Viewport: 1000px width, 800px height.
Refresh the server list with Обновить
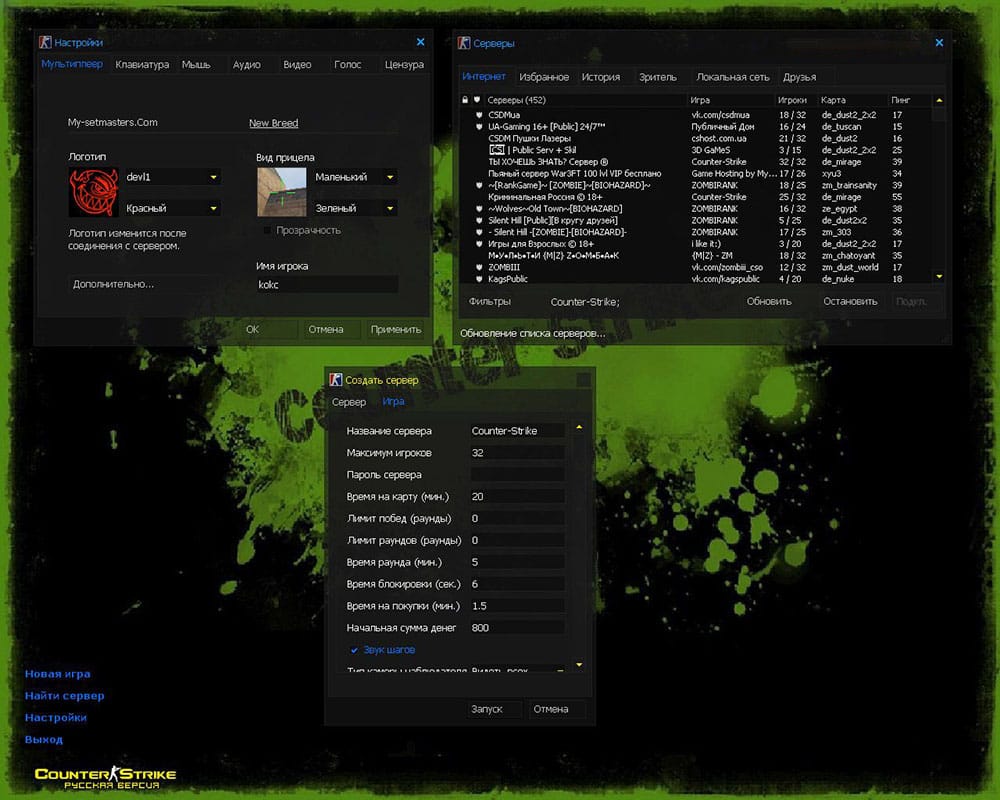coord(769,302)
